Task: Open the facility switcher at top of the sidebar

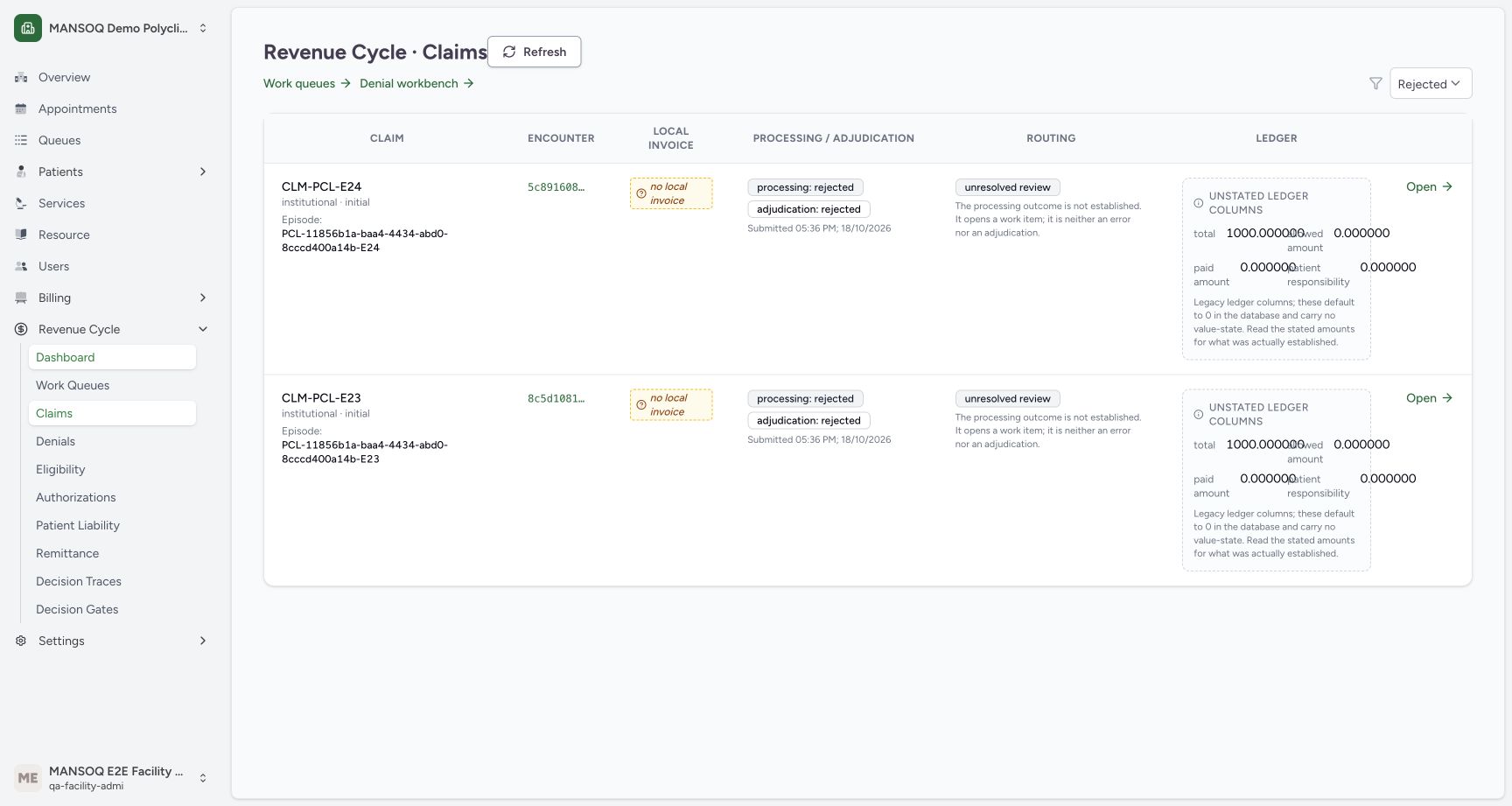Action: point(112,28)
